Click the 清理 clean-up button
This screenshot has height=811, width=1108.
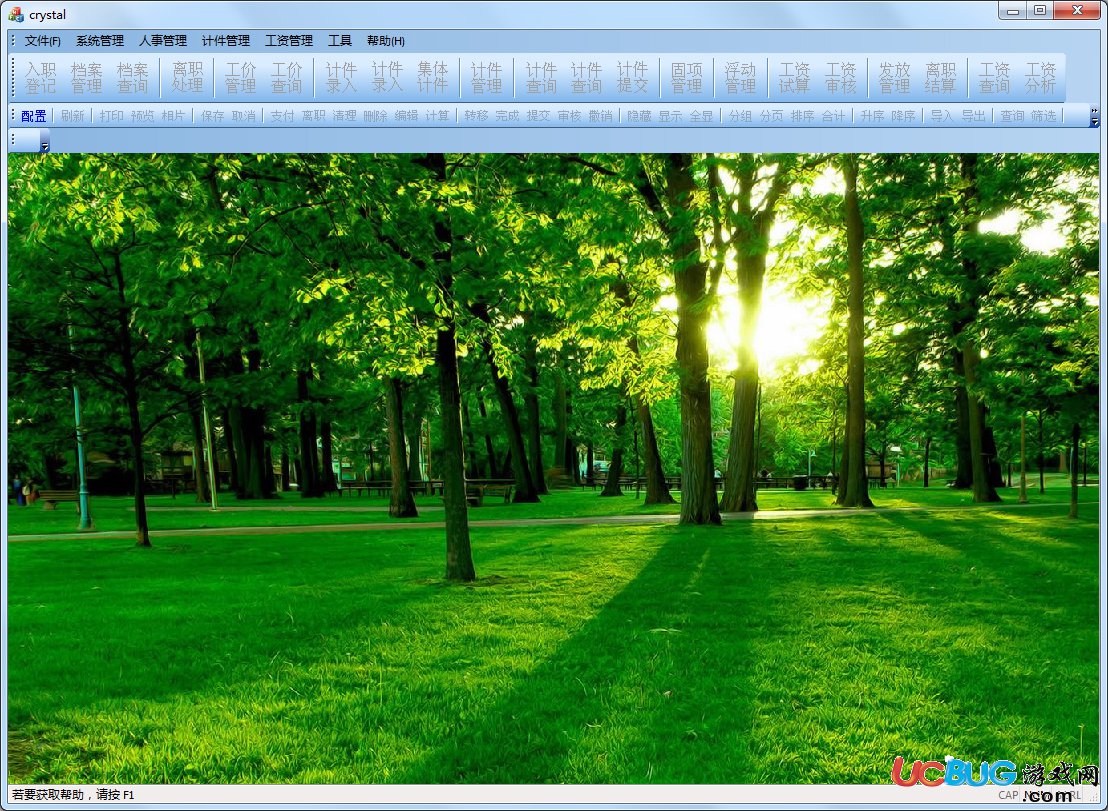(345, 116)
